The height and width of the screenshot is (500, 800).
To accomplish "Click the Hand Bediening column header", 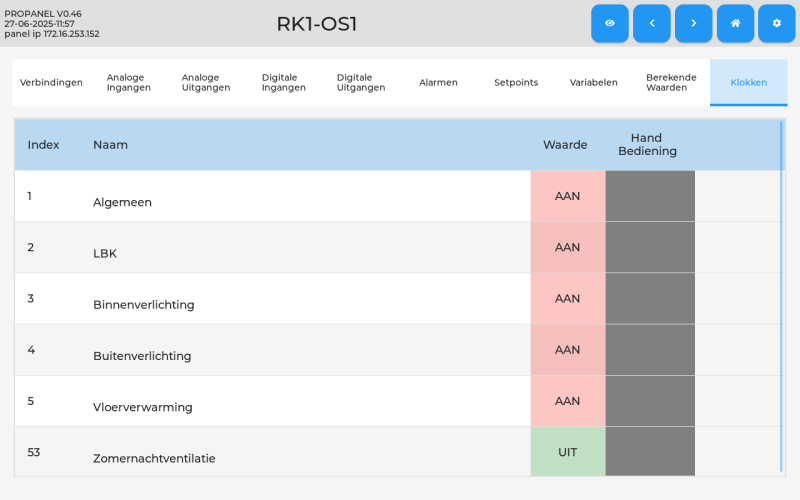I will click(647, 144).
